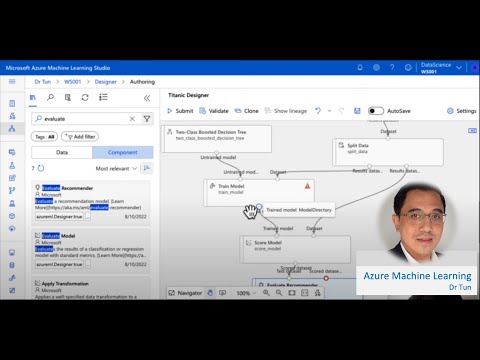Select the Apply Transformation component card
The height and width of the screenshot is (360, 480).
point(91,289)
